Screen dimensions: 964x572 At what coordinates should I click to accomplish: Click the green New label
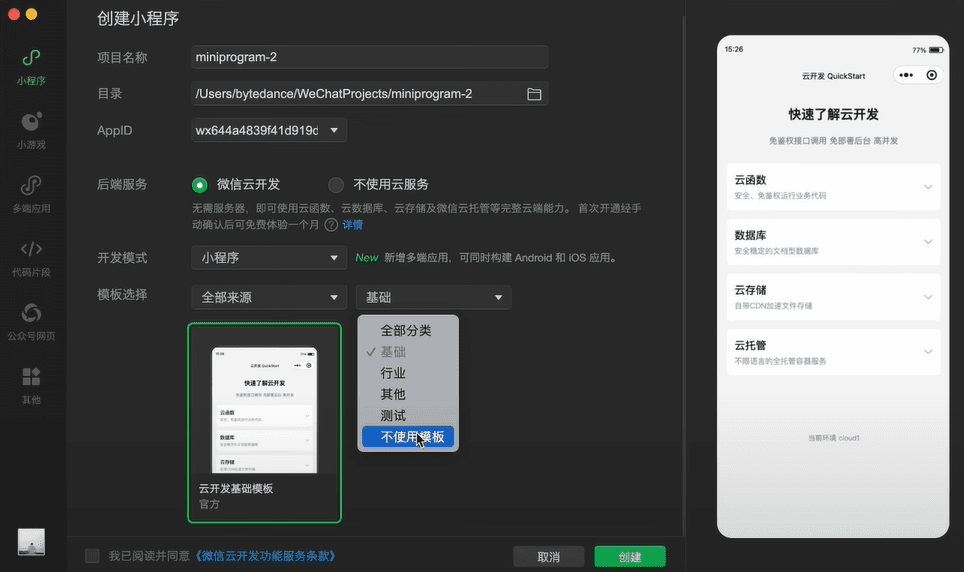click(x=366, y=258)
